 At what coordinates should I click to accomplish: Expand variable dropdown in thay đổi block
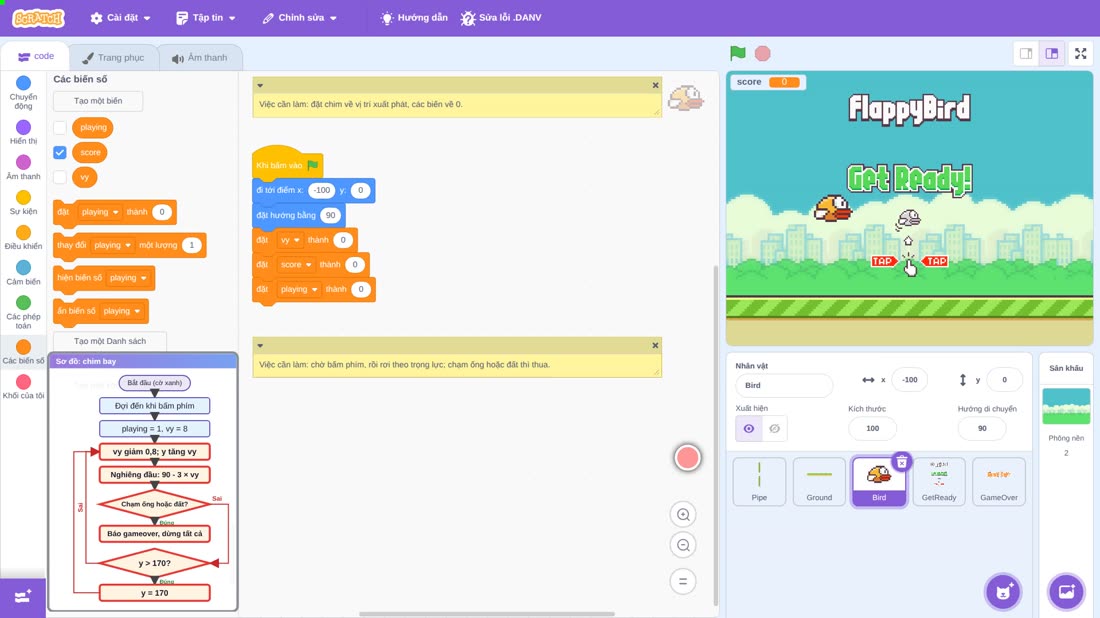(112, 245)
